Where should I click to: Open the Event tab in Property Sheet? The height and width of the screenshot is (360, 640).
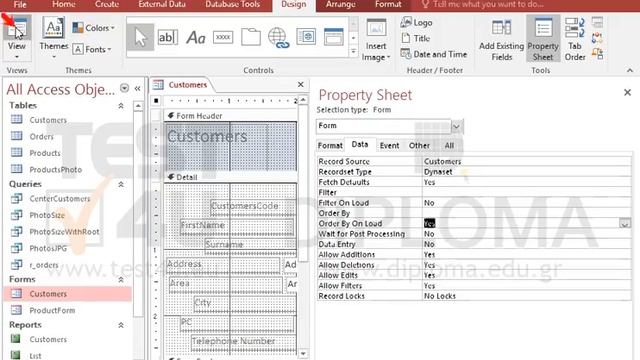coord(389,145)
